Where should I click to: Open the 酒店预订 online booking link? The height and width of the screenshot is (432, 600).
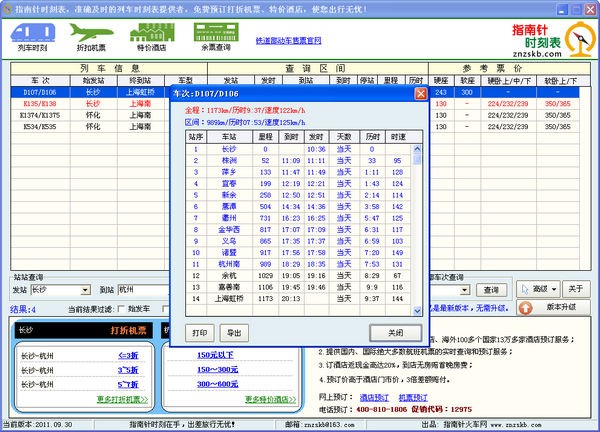coord(374,398)
